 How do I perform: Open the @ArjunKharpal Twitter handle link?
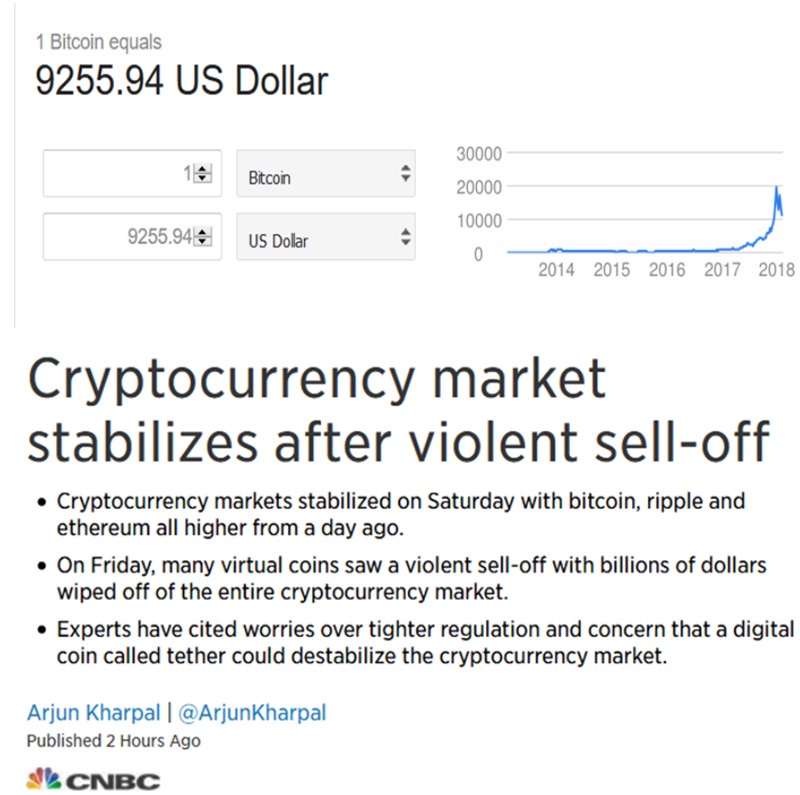pyautogui.click(x=252, y=713)
